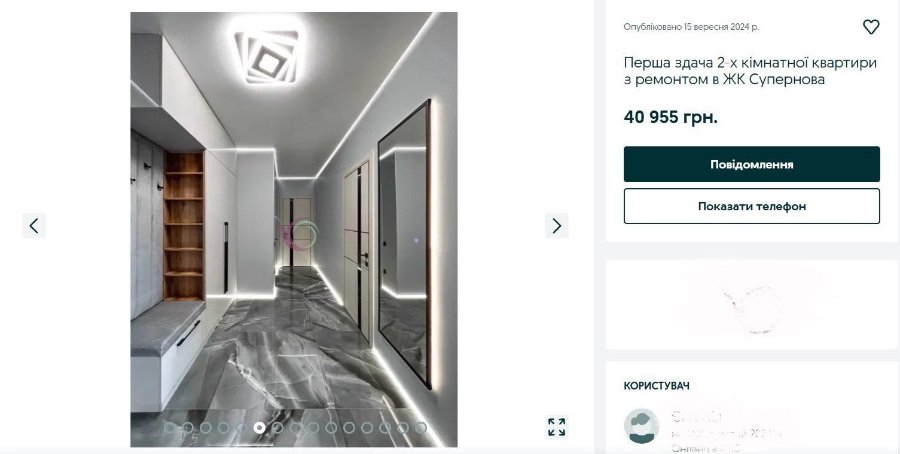Viewport: 900px width, 454px height.
Task: Open photo in fullscreen view
Action: click(556, 427)
